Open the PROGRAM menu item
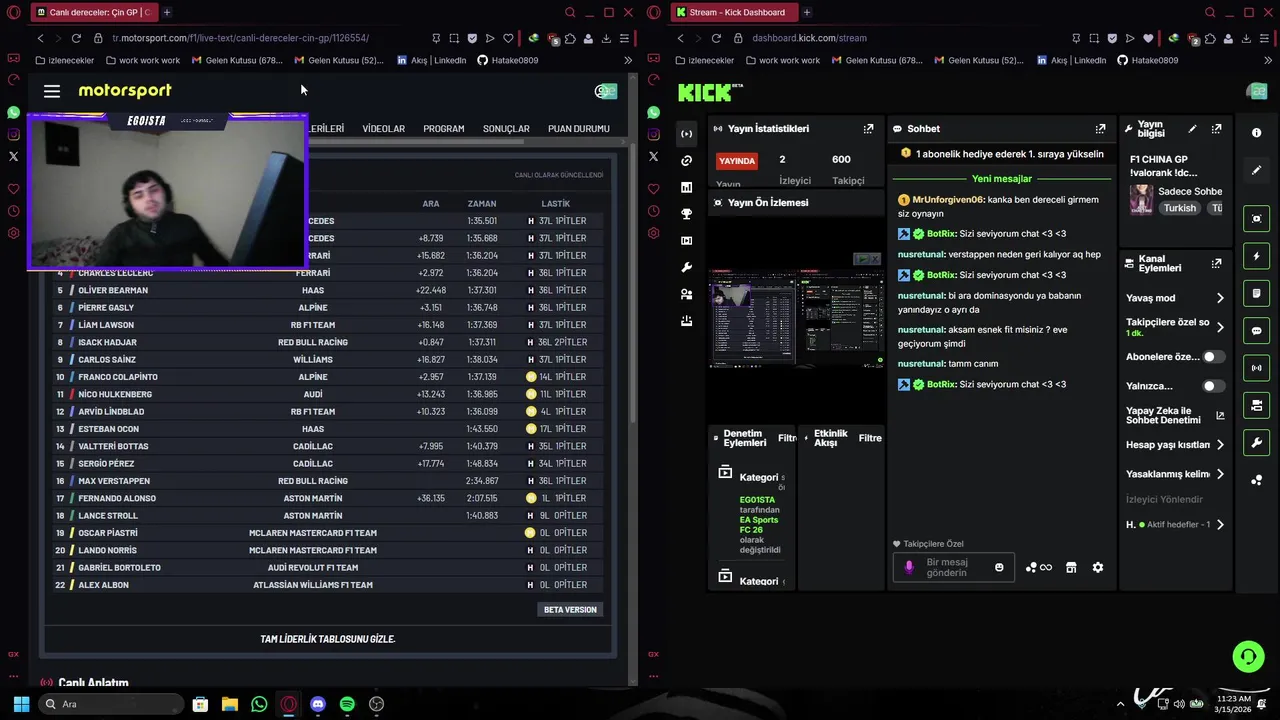1280x720 pixels. point(443,129)
